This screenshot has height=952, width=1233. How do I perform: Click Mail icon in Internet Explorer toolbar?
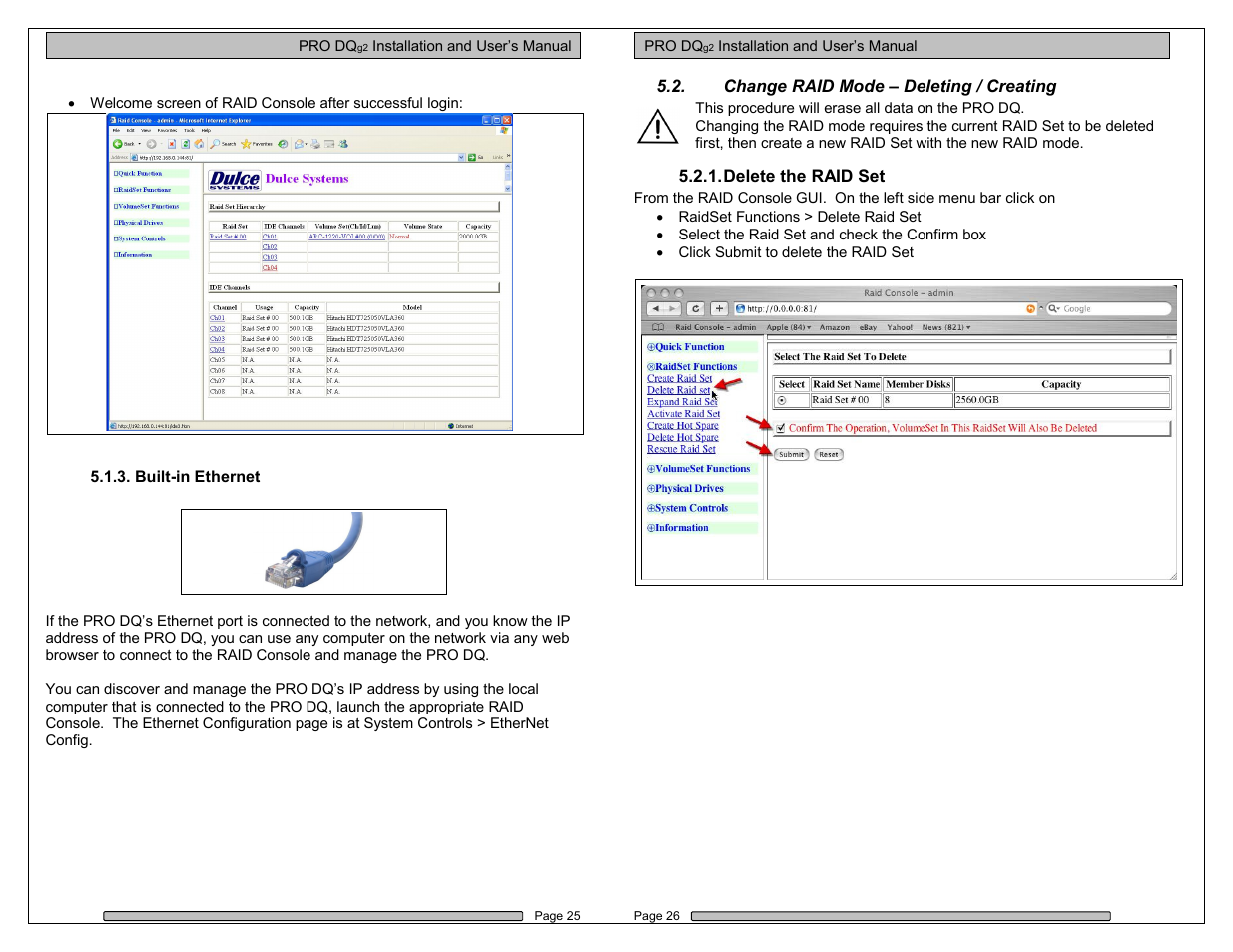pos(299,144)
